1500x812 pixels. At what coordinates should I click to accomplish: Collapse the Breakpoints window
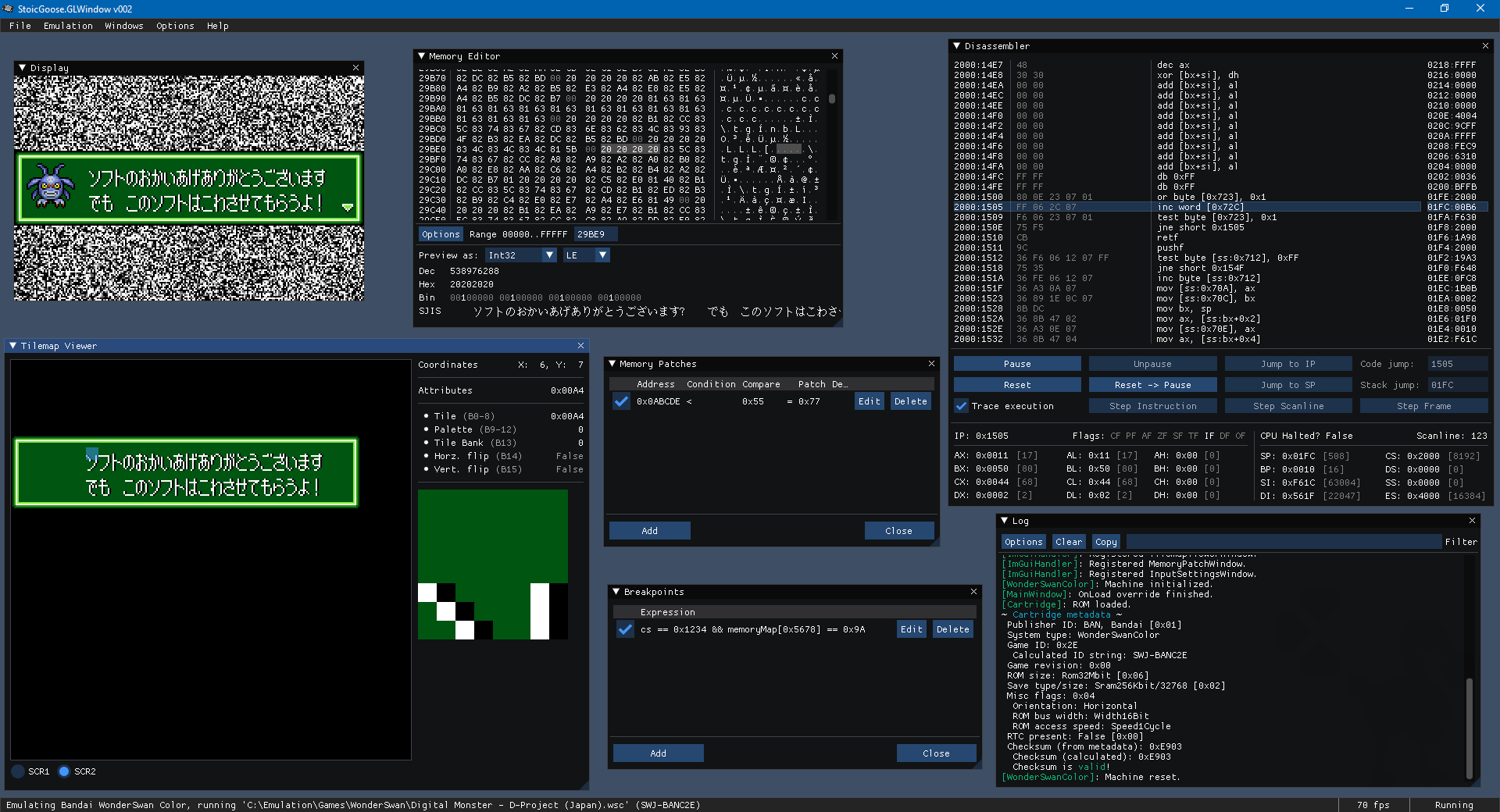pyautogui.click(x=616, y=592)
